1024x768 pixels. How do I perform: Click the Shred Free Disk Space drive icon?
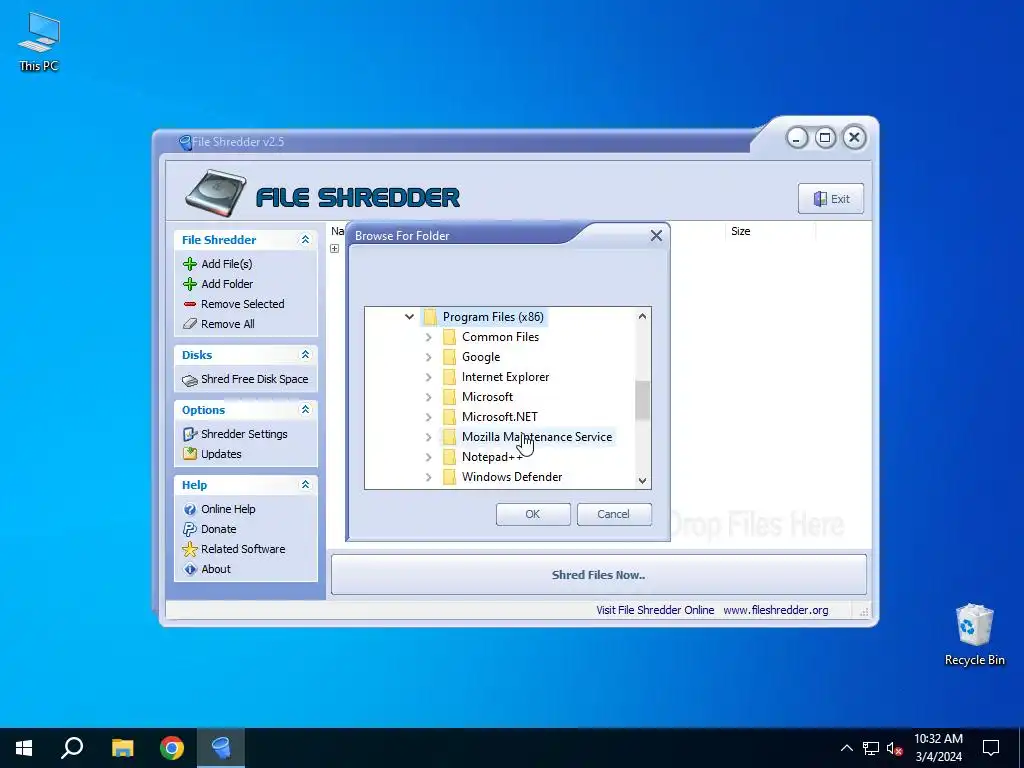[190, 380]
